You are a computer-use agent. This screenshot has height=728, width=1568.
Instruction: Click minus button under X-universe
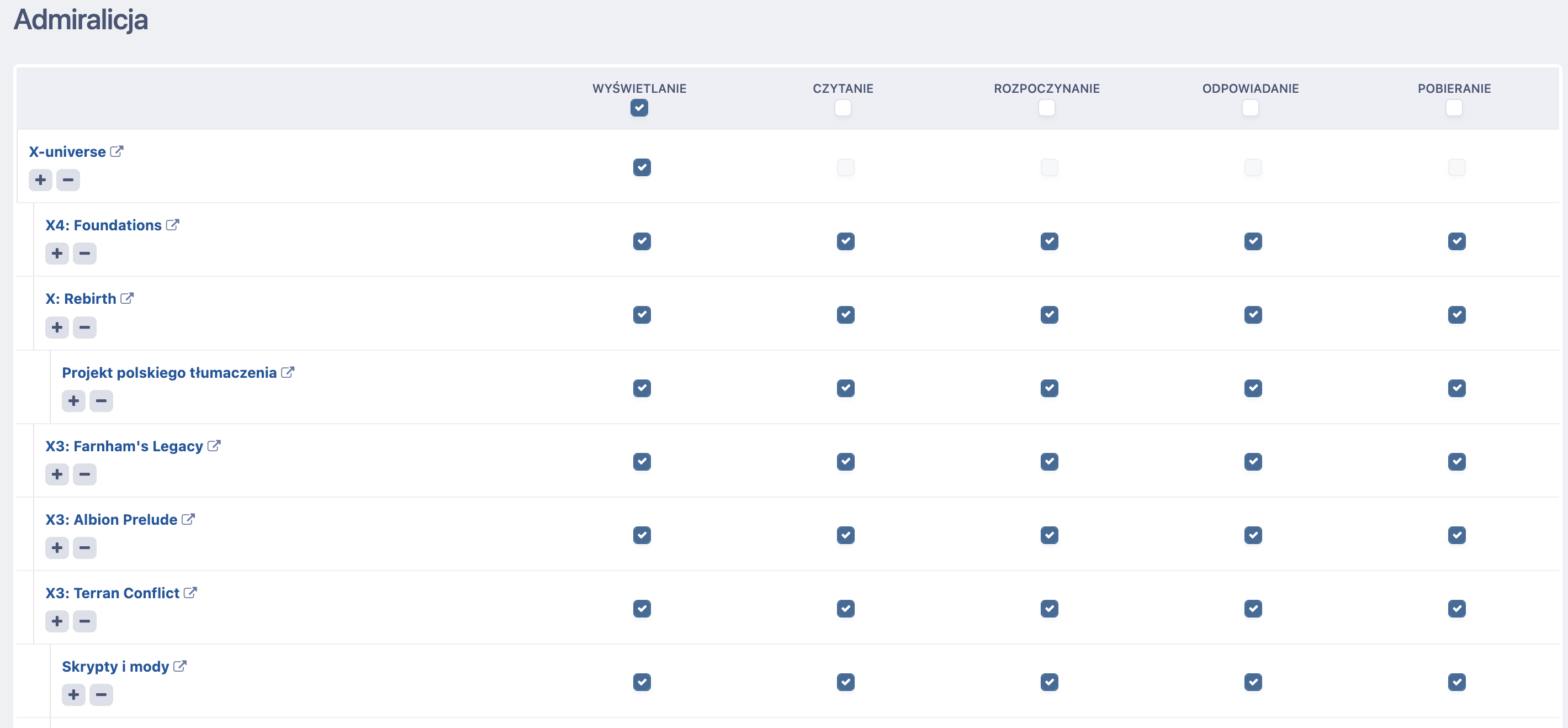coord(68,180)
